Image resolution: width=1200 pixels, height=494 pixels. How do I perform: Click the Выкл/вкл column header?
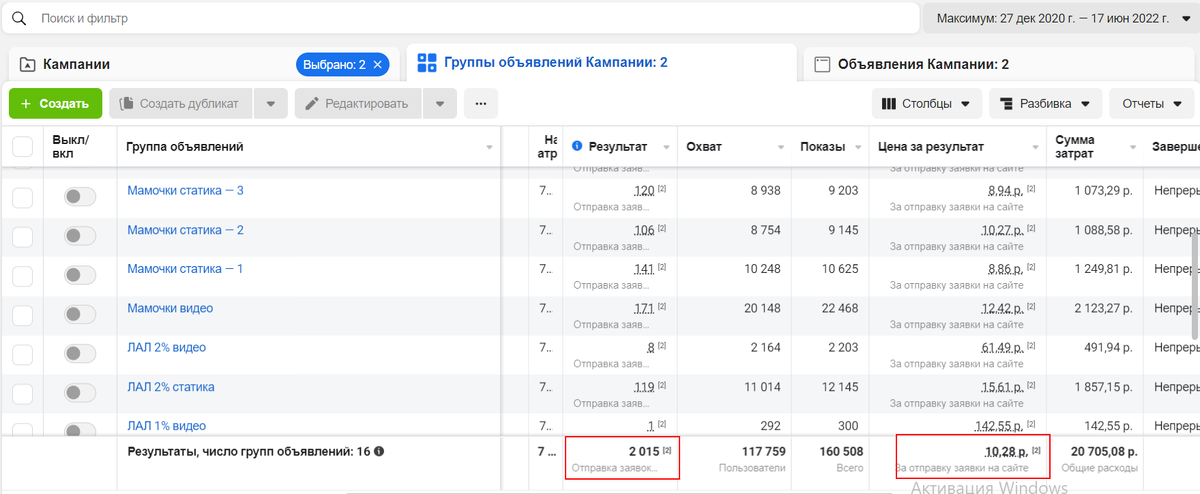pyautogui.click(x=71, y=147)
